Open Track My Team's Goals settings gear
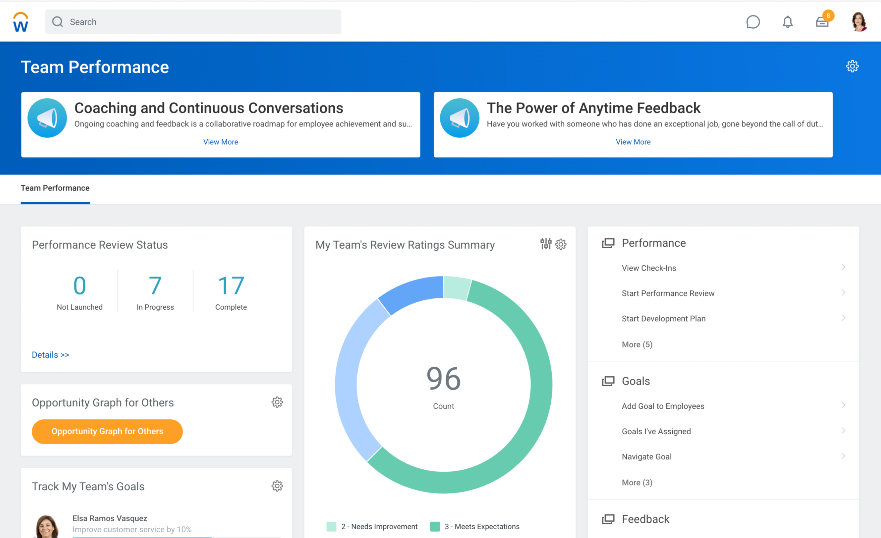881x538 pixels. 277,486
